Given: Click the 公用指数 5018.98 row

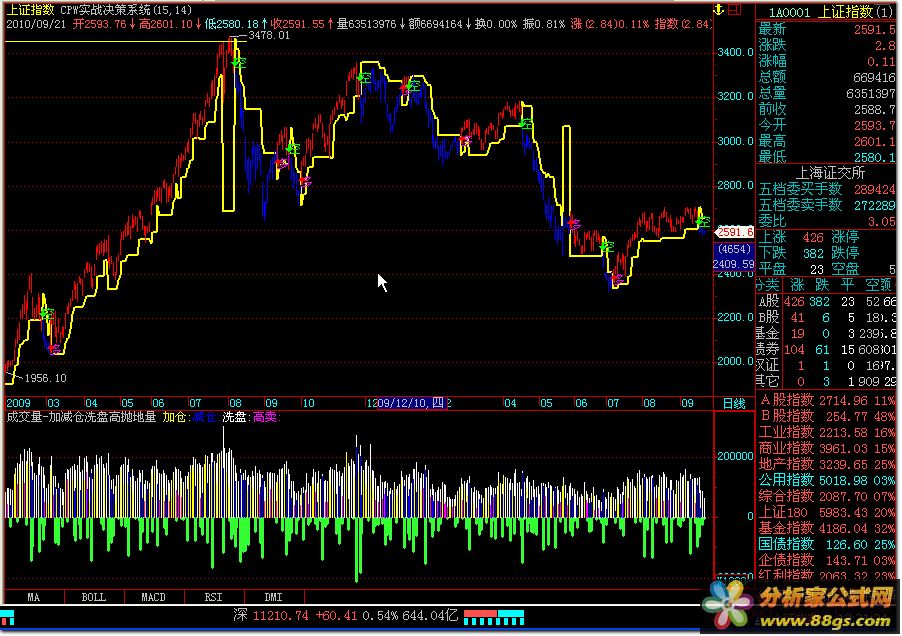Looking at the screenshot, I should pyautogui.click(x=827, y=480).
